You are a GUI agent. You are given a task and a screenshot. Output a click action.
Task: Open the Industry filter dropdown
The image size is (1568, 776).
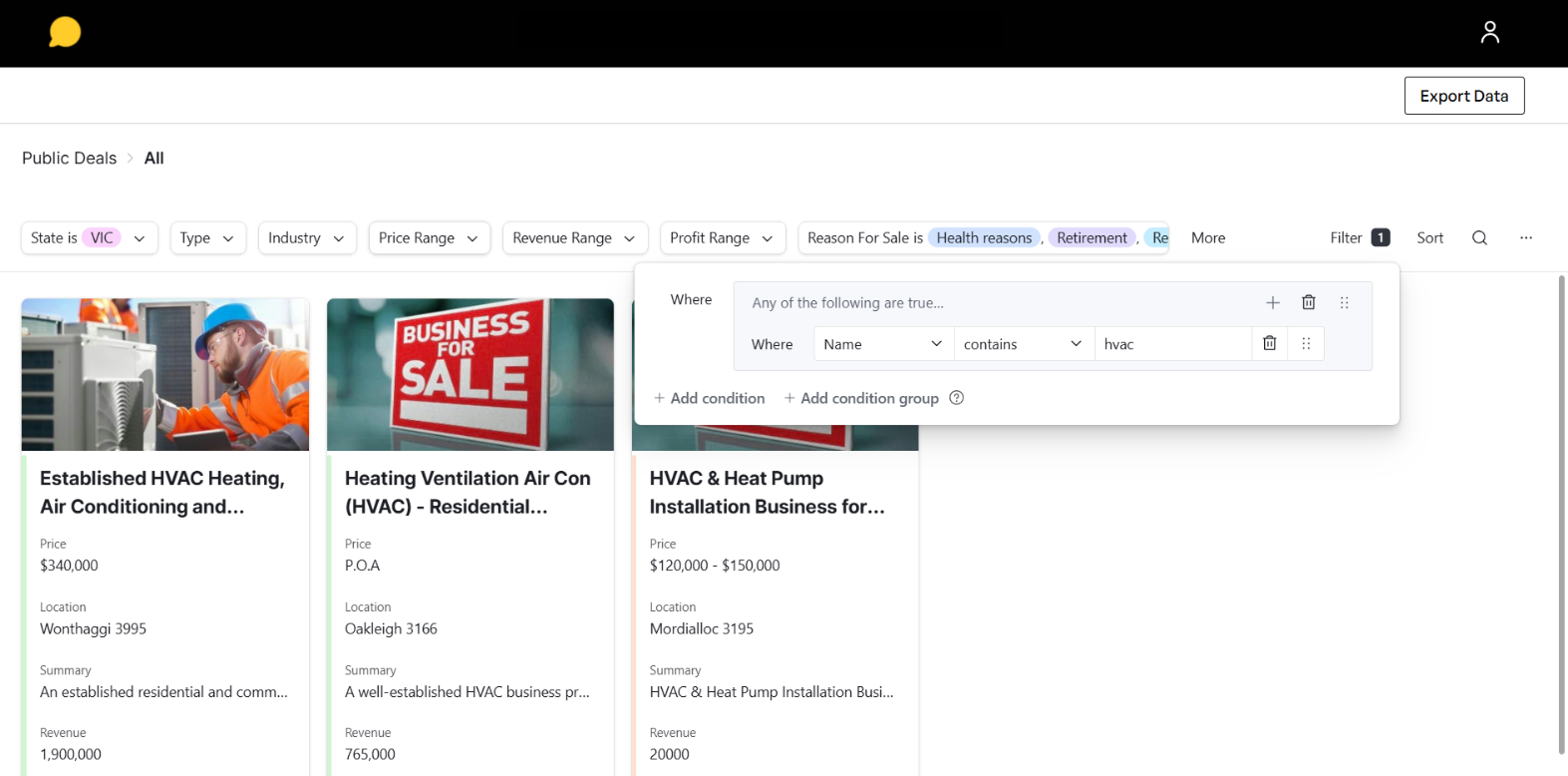(x=307, y=237)
